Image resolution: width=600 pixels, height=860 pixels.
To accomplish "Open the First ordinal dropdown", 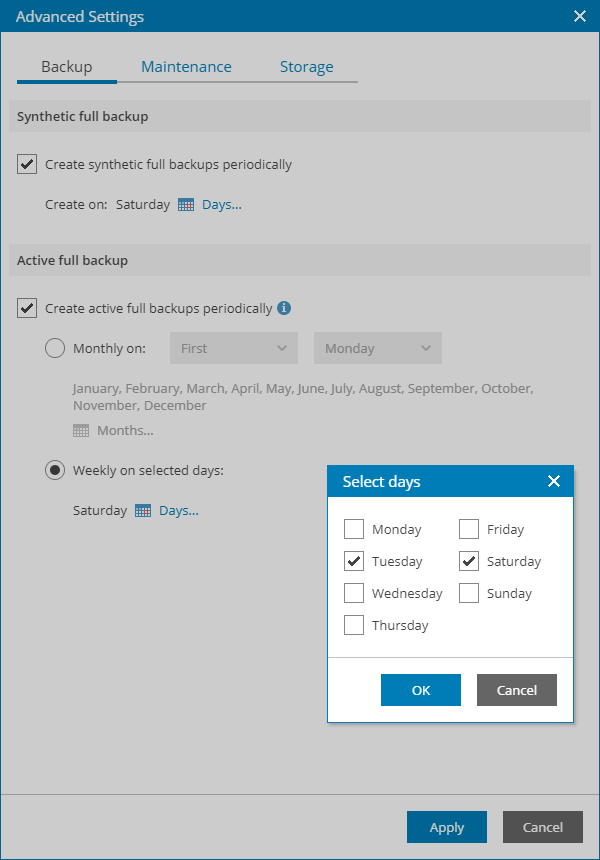I will click(x=234, y=349).
